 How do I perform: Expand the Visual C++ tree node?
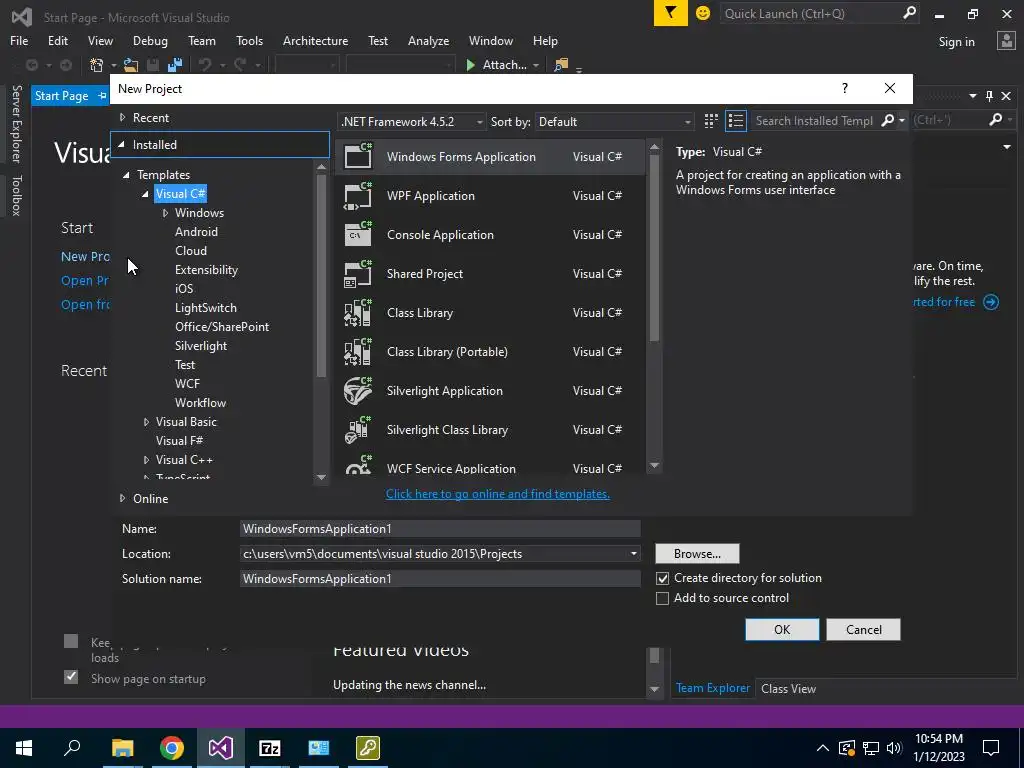(146, 460)
